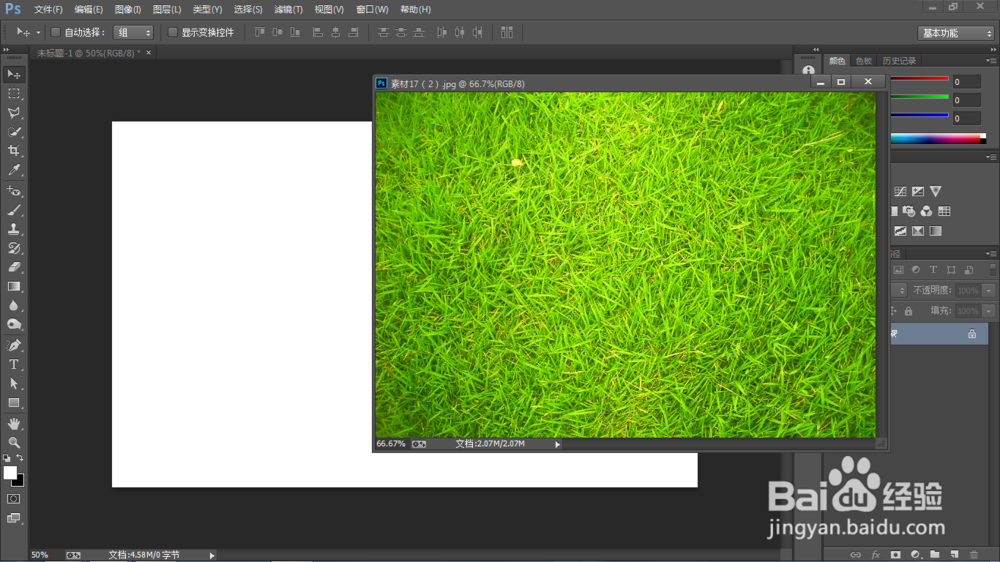Select the Rectangular Marquee tool

point(13,94)
